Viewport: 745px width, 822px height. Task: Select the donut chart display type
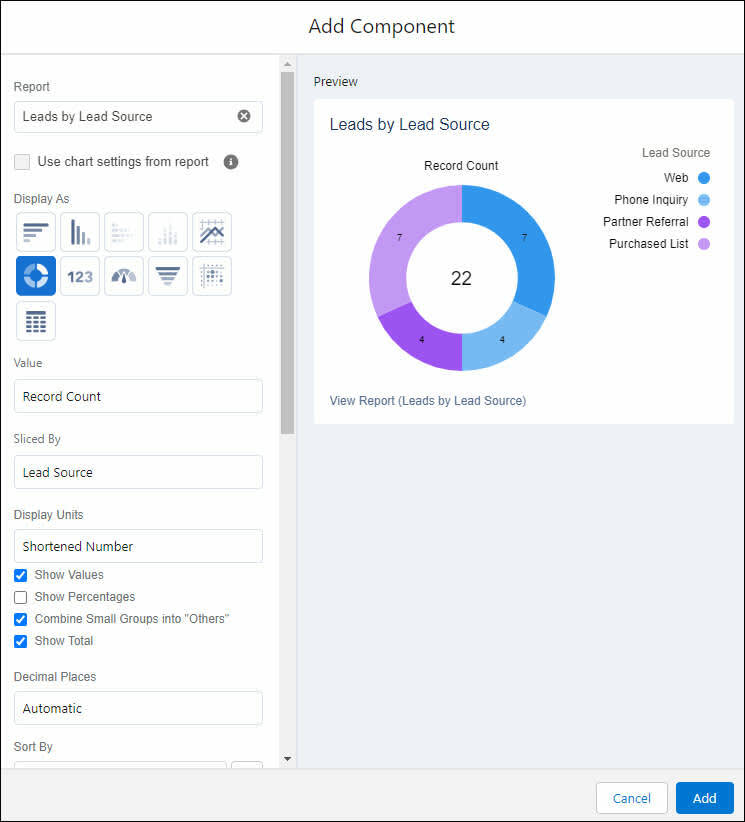pos(36,276)
